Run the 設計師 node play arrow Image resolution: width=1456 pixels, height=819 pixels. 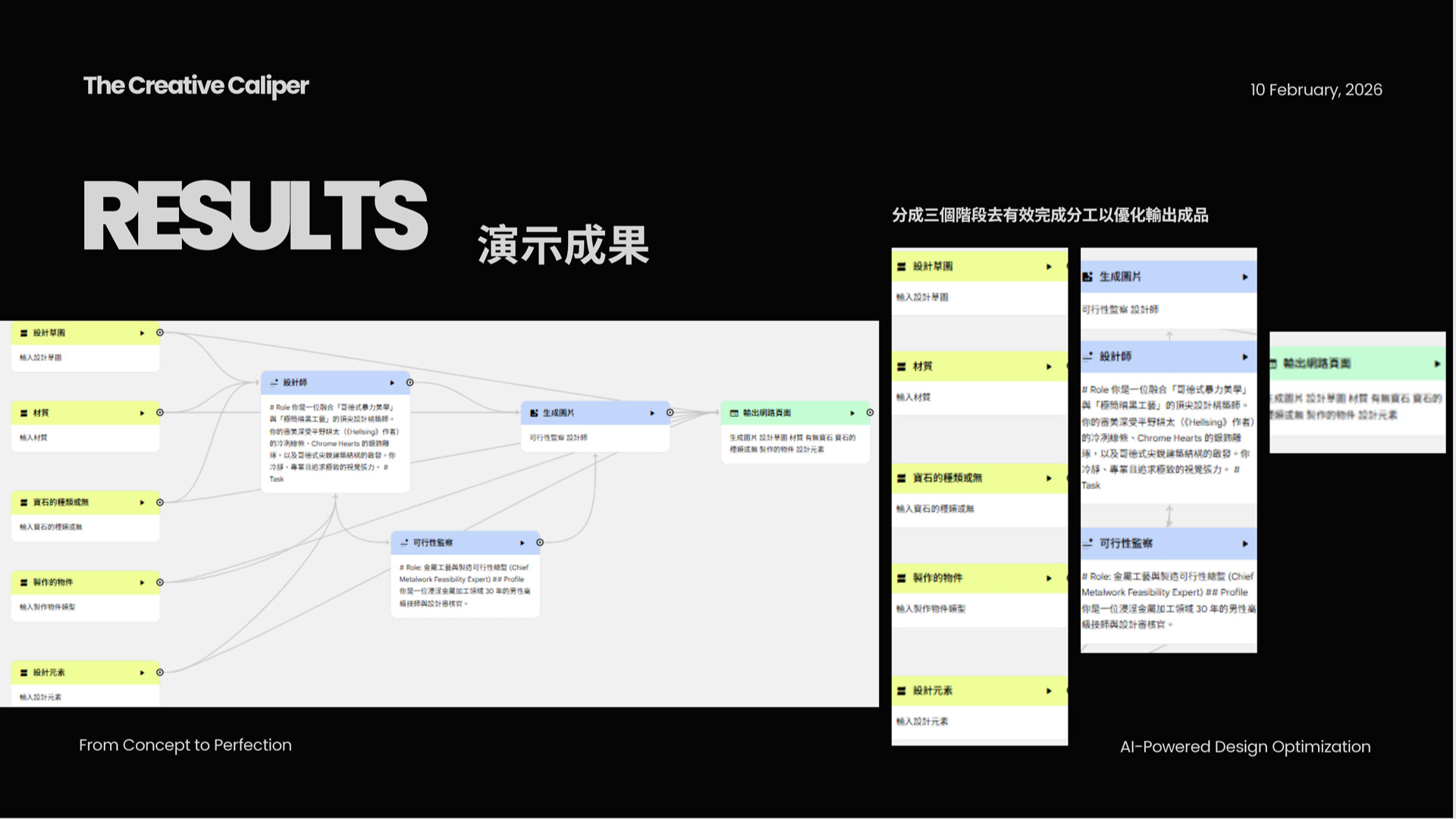pyautogui.click(x=392, y=383)
